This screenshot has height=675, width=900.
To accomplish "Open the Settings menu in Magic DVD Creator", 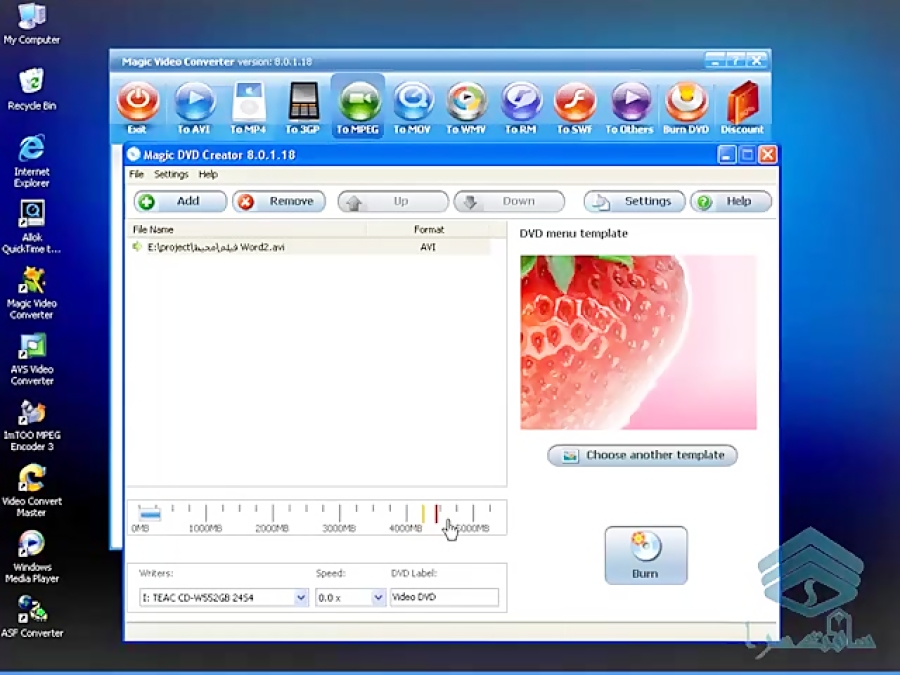I will [170, 174].
